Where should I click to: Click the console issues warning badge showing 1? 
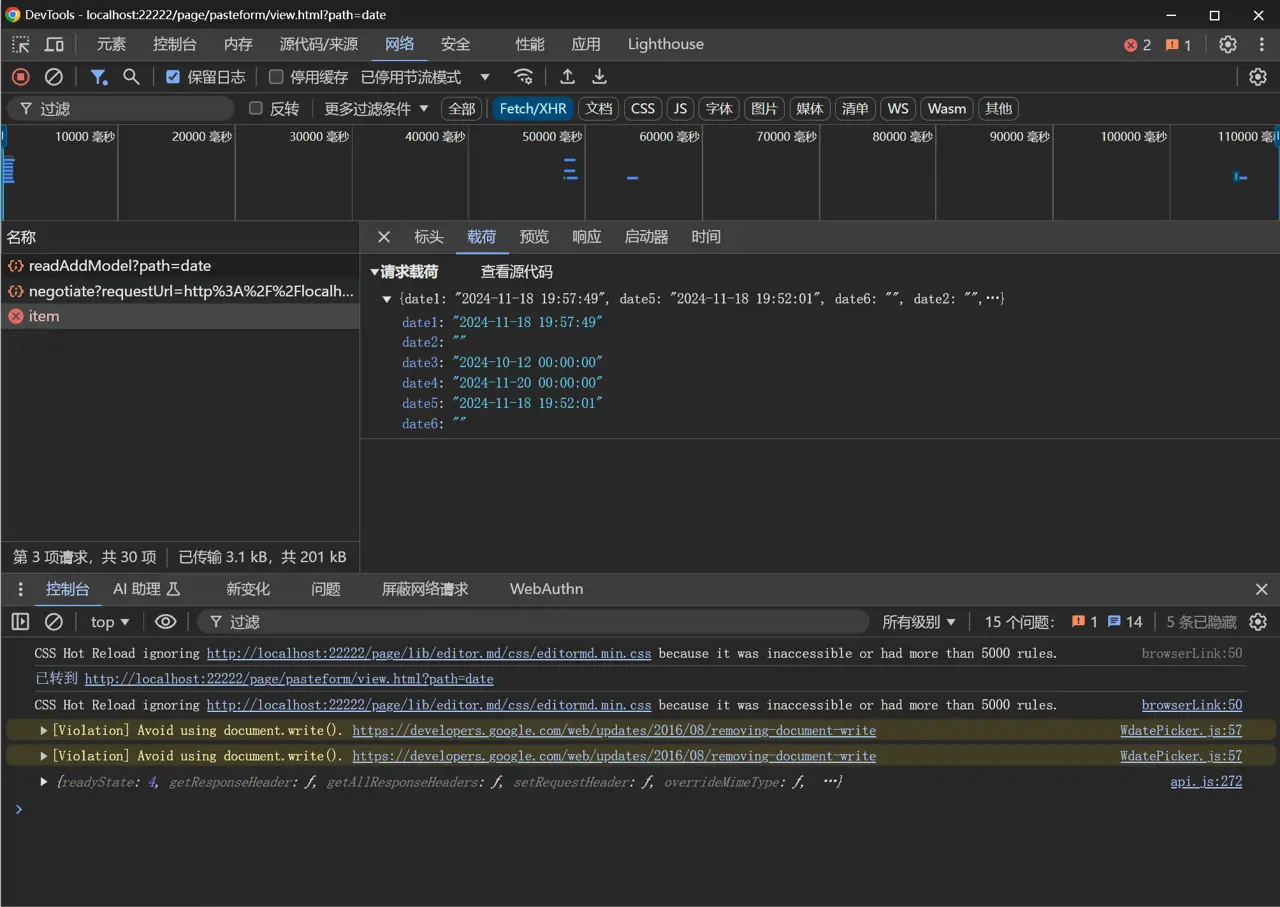(x=1085, y=622)
